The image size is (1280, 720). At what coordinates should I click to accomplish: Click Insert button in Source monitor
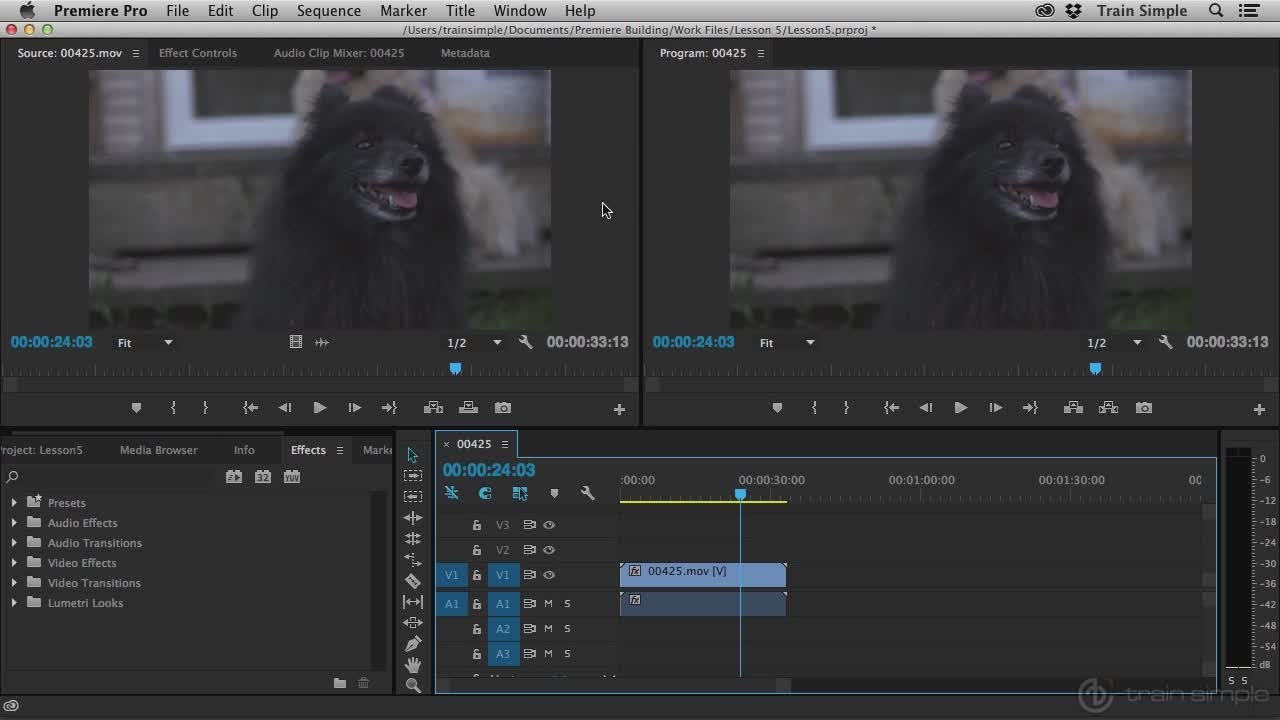433,408
